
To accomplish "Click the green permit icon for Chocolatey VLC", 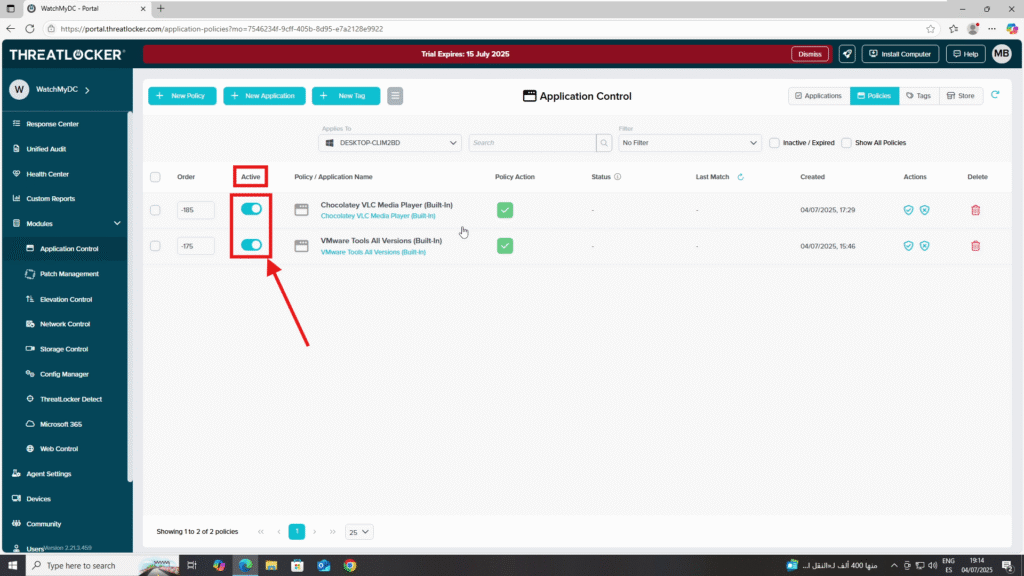I will pyautogui.click(x=505, y=210).
